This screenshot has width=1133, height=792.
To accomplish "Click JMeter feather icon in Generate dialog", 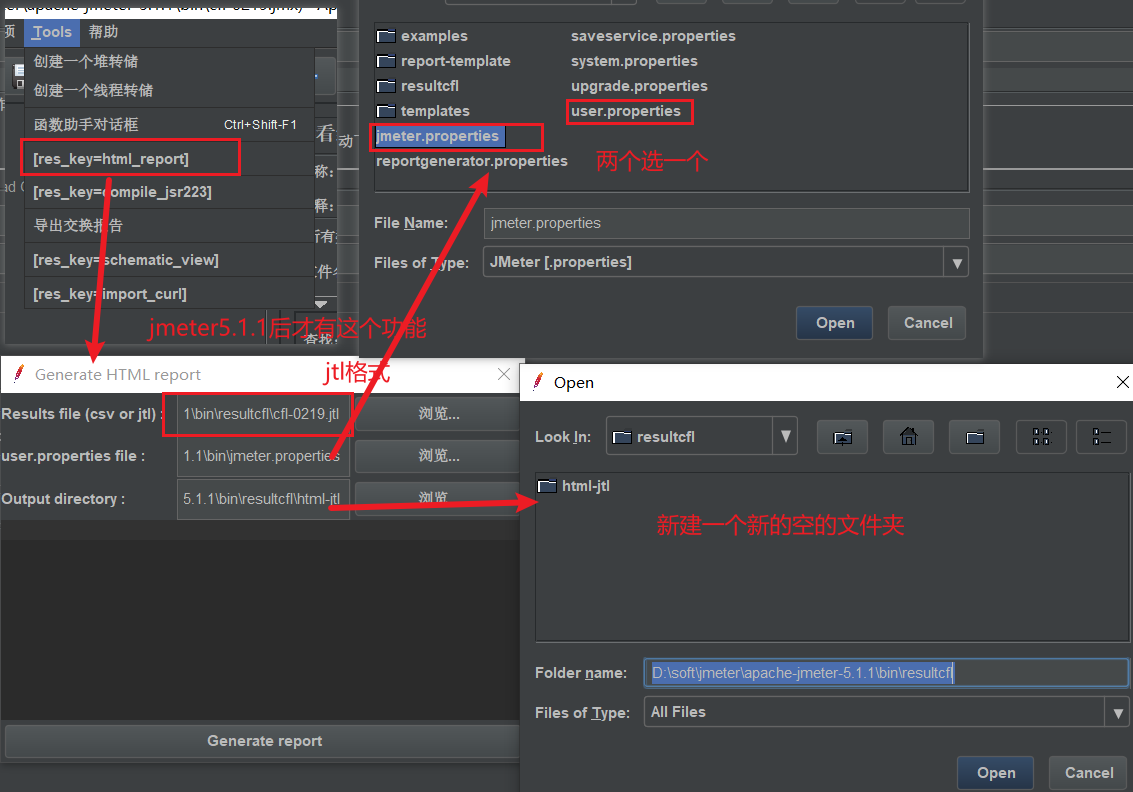I will pos(19,374).
